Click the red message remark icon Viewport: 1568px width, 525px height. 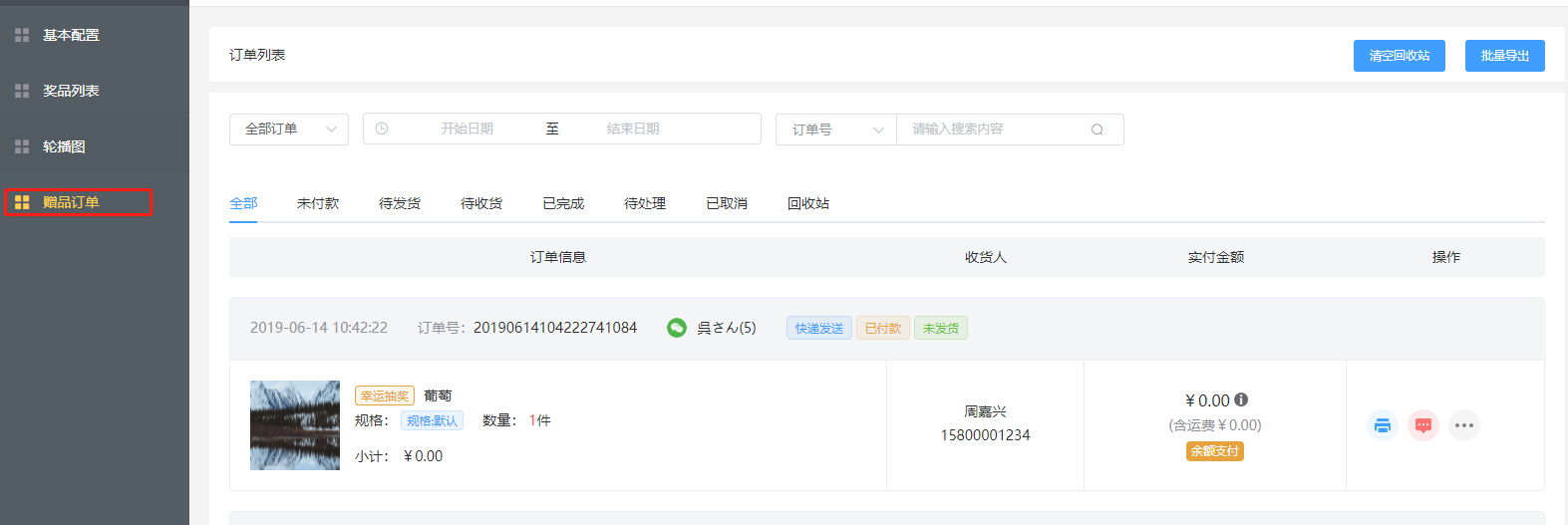coord(1422,425)
